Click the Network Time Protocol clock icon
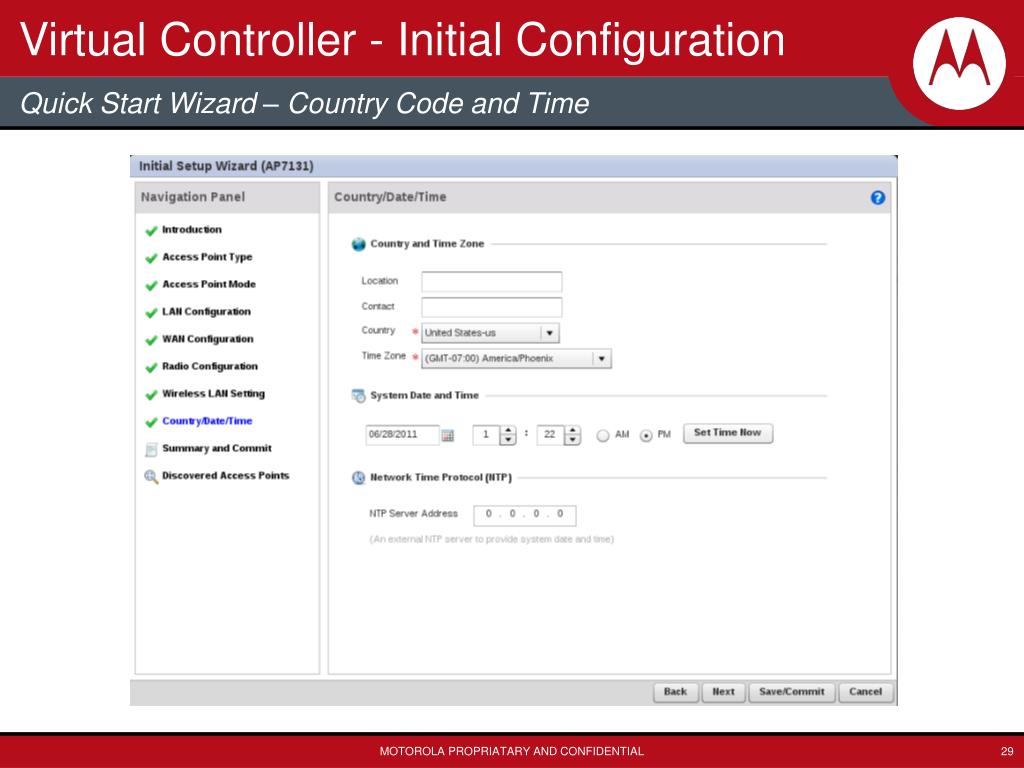This screenshot has height=768, width=1024. click(x=359, y=478)
